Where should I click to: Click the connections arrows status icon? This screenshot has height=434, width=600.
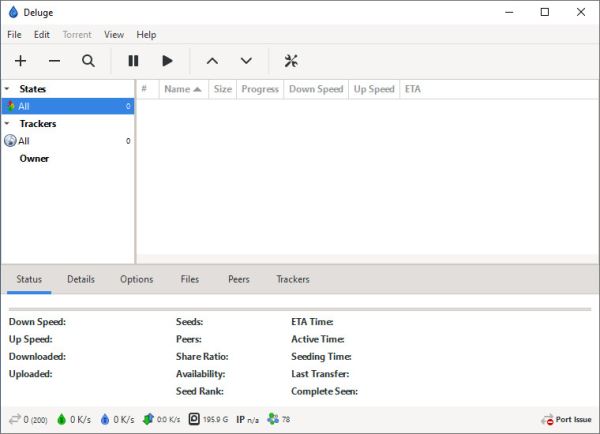click(15, 419)
